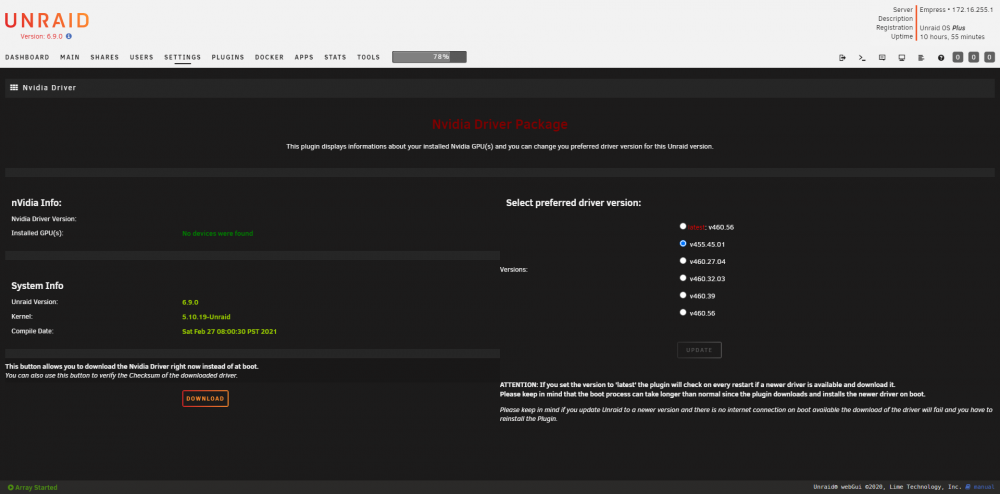Click the kernel value 5.10.19-Unraid

point(206,317)
